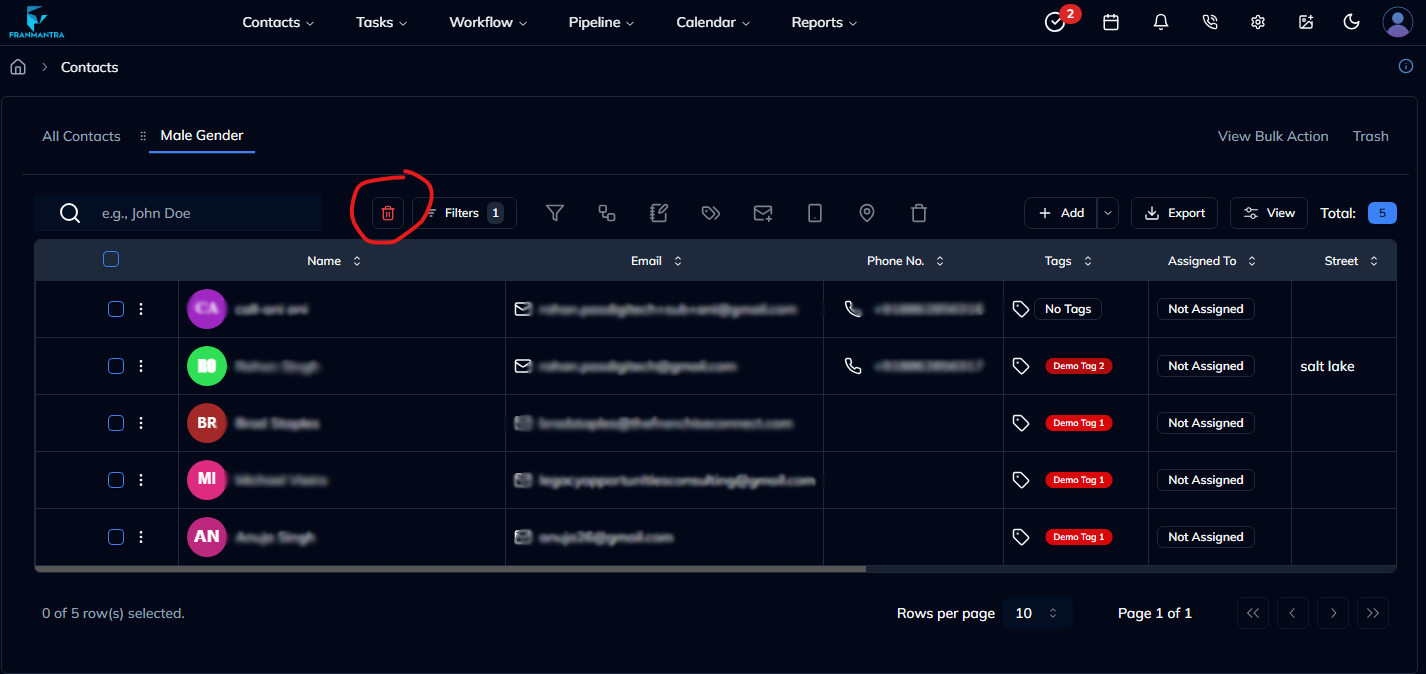Check the checkbox for Brad Staples row
The height and width of the screenshot is (674, 1426).
click(x=115, y=422)
